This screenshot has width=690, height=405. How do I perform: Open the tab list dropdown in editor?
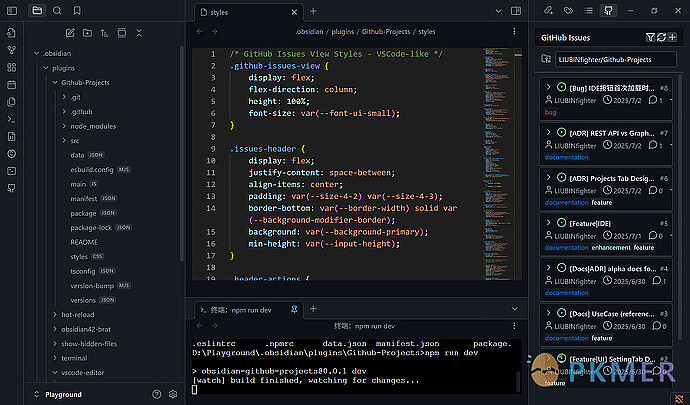click(x=498, y=11)
